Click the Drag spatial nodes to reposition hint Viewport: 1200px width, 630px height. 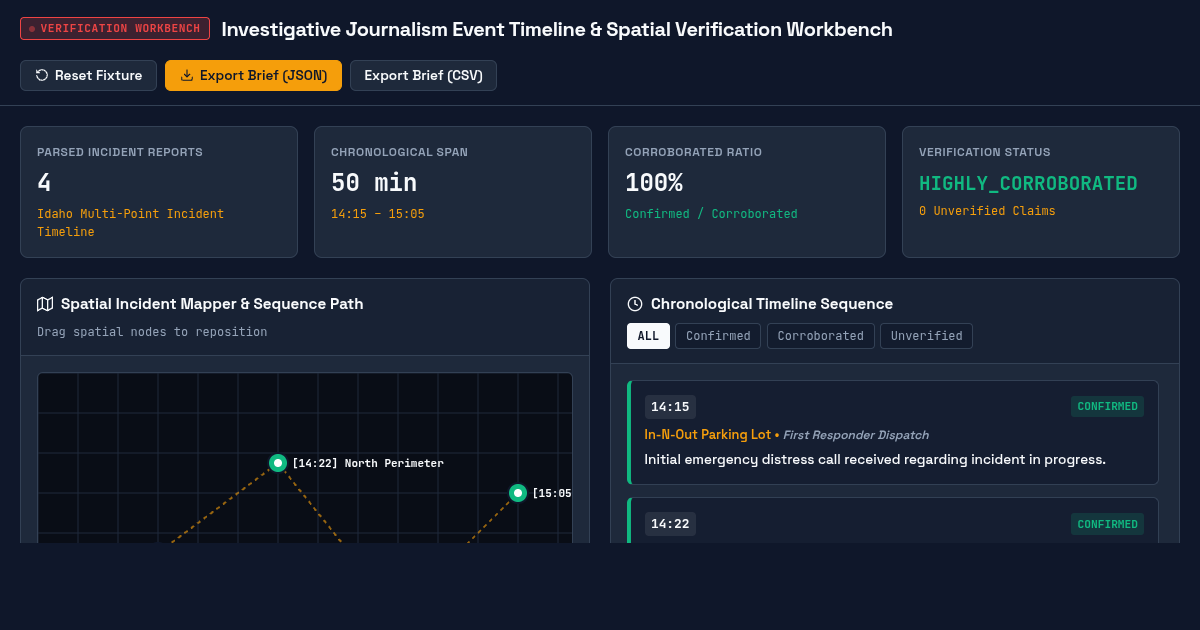(152, 332)
